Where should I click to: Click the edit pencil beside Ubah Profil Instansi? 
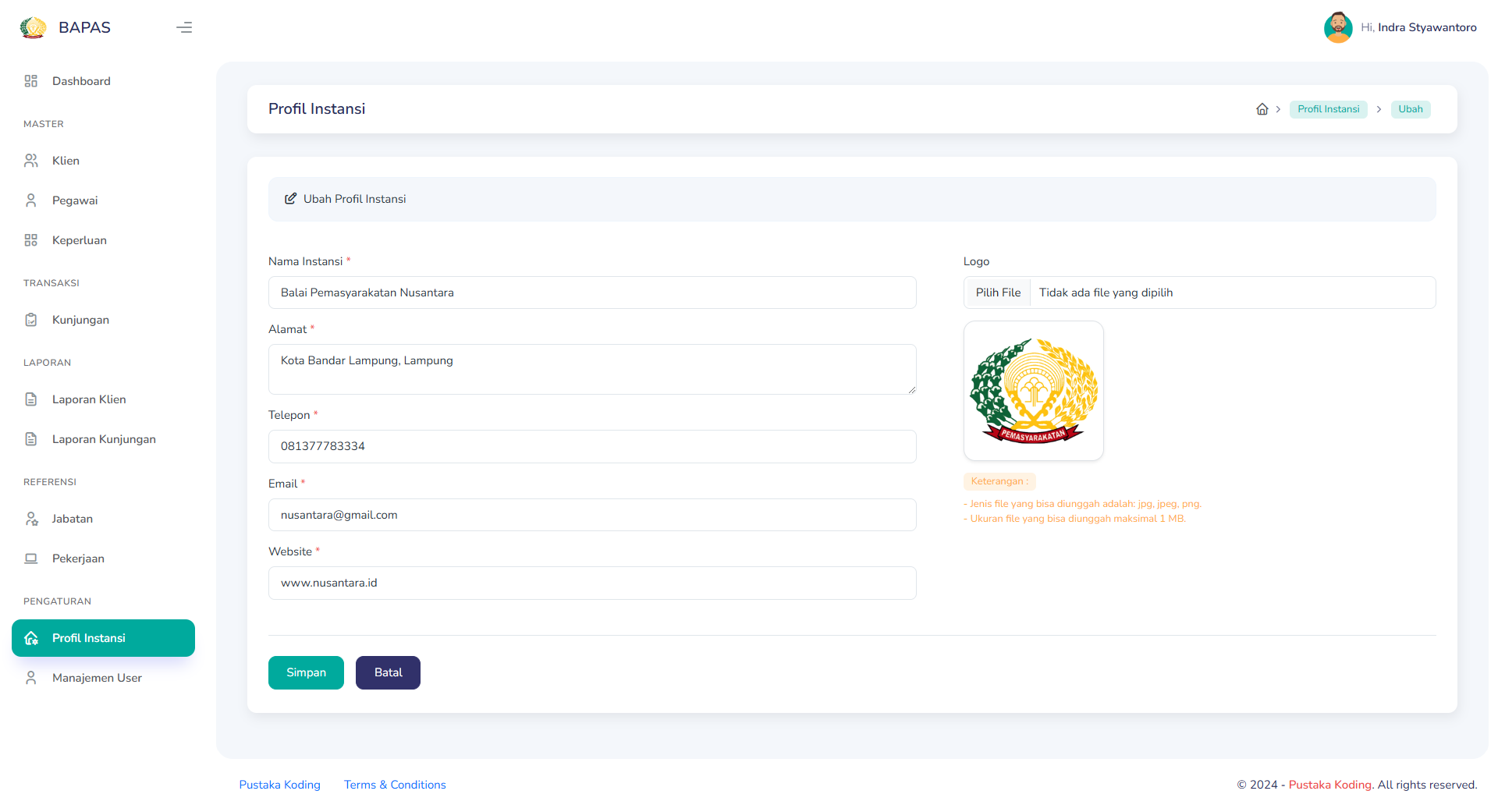tap(291, 198)
